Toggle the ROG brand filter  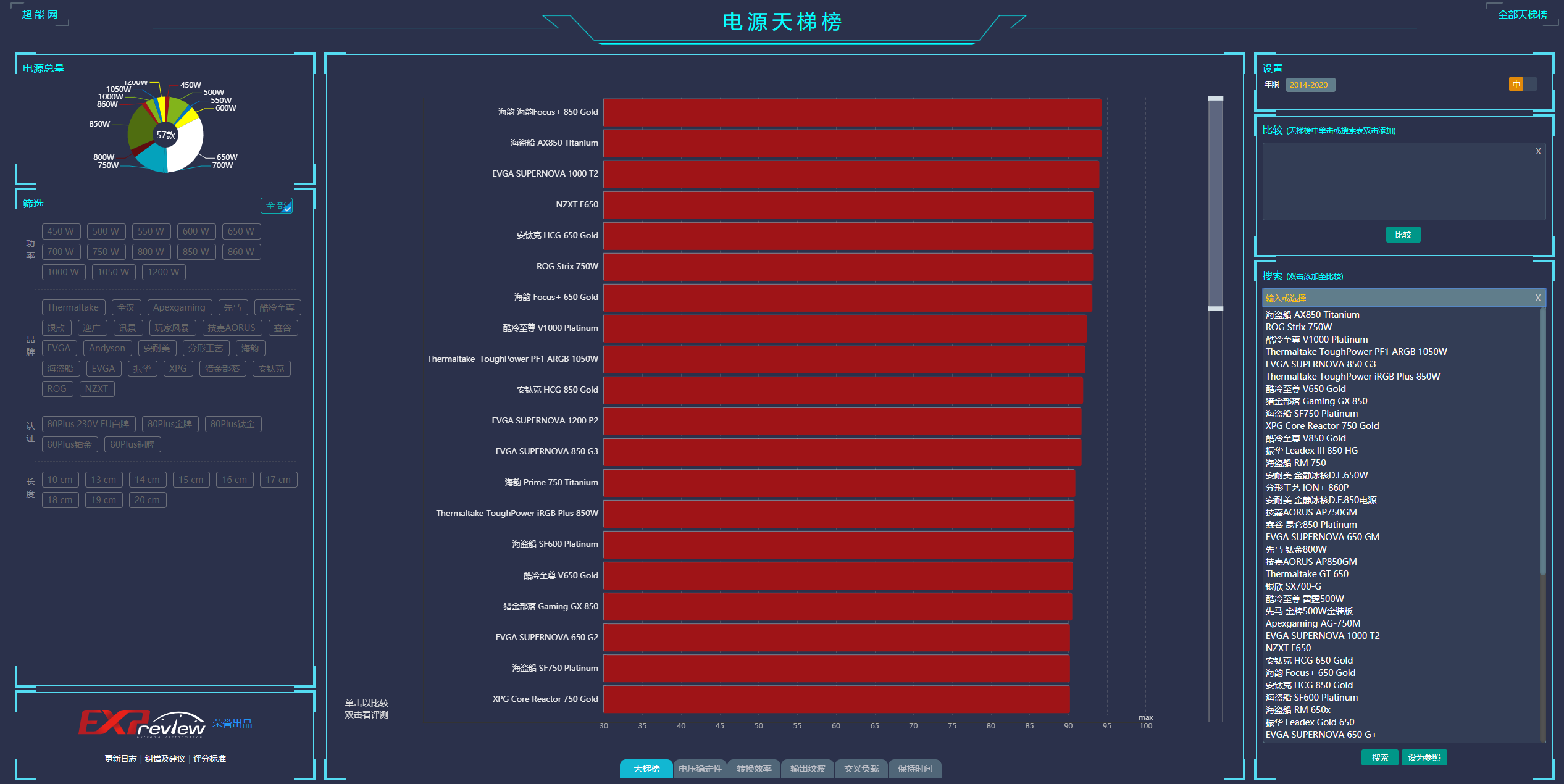(57, 389)
